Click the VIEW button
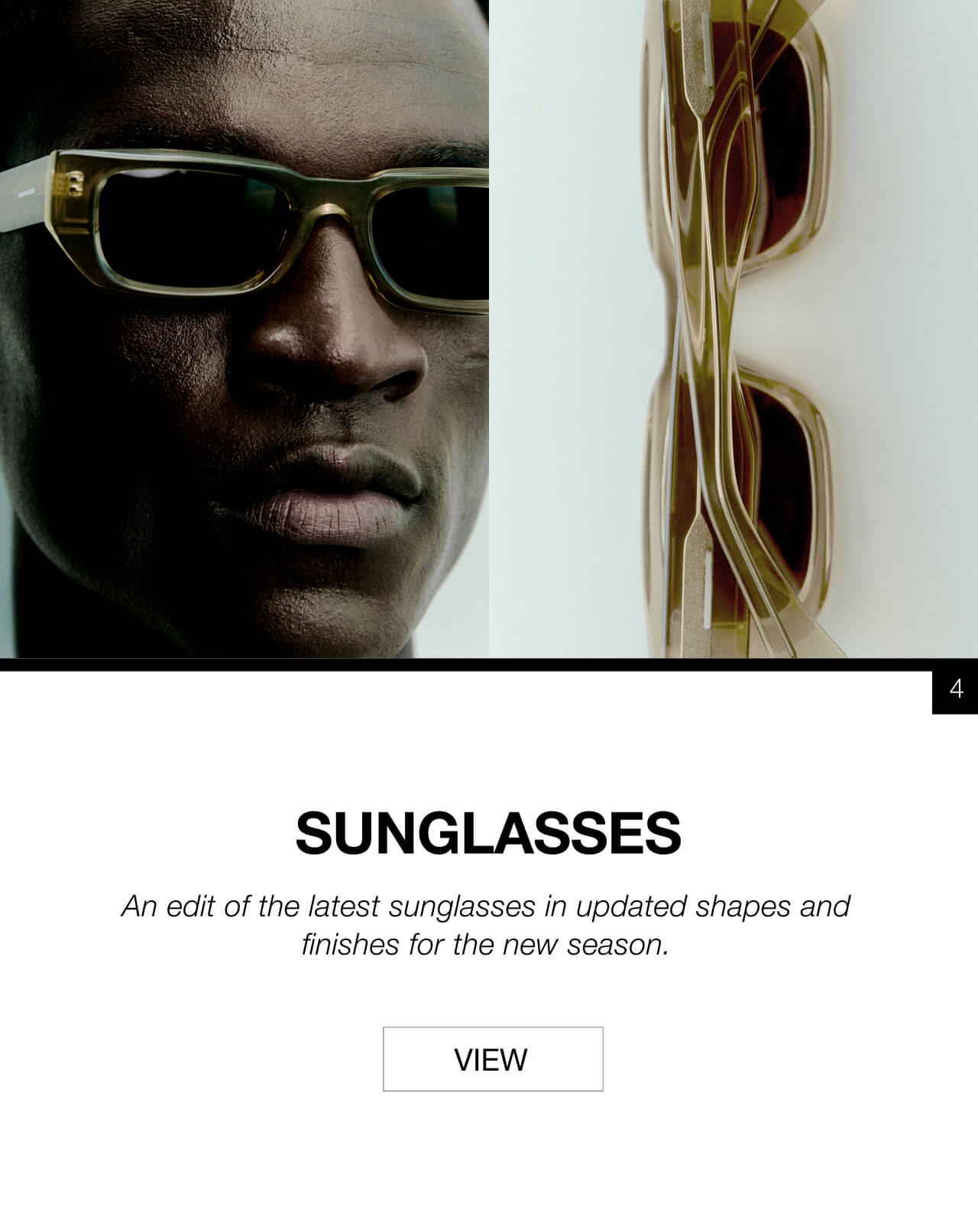The width and height of the screenshot is (978, 1232). pos(493,1059)
